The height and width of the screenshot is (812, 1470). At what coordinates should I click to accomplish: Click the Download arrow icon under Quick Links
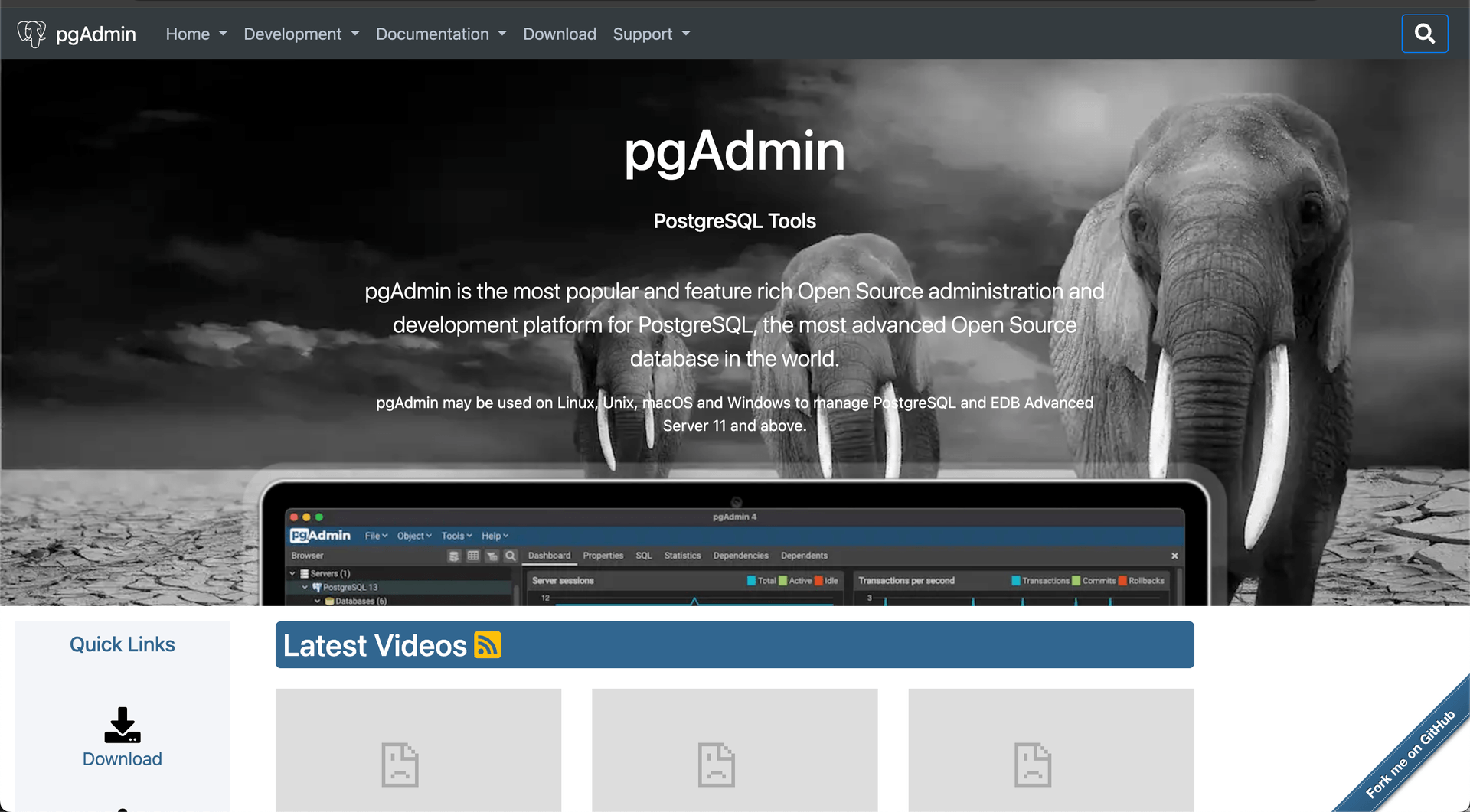122,725
